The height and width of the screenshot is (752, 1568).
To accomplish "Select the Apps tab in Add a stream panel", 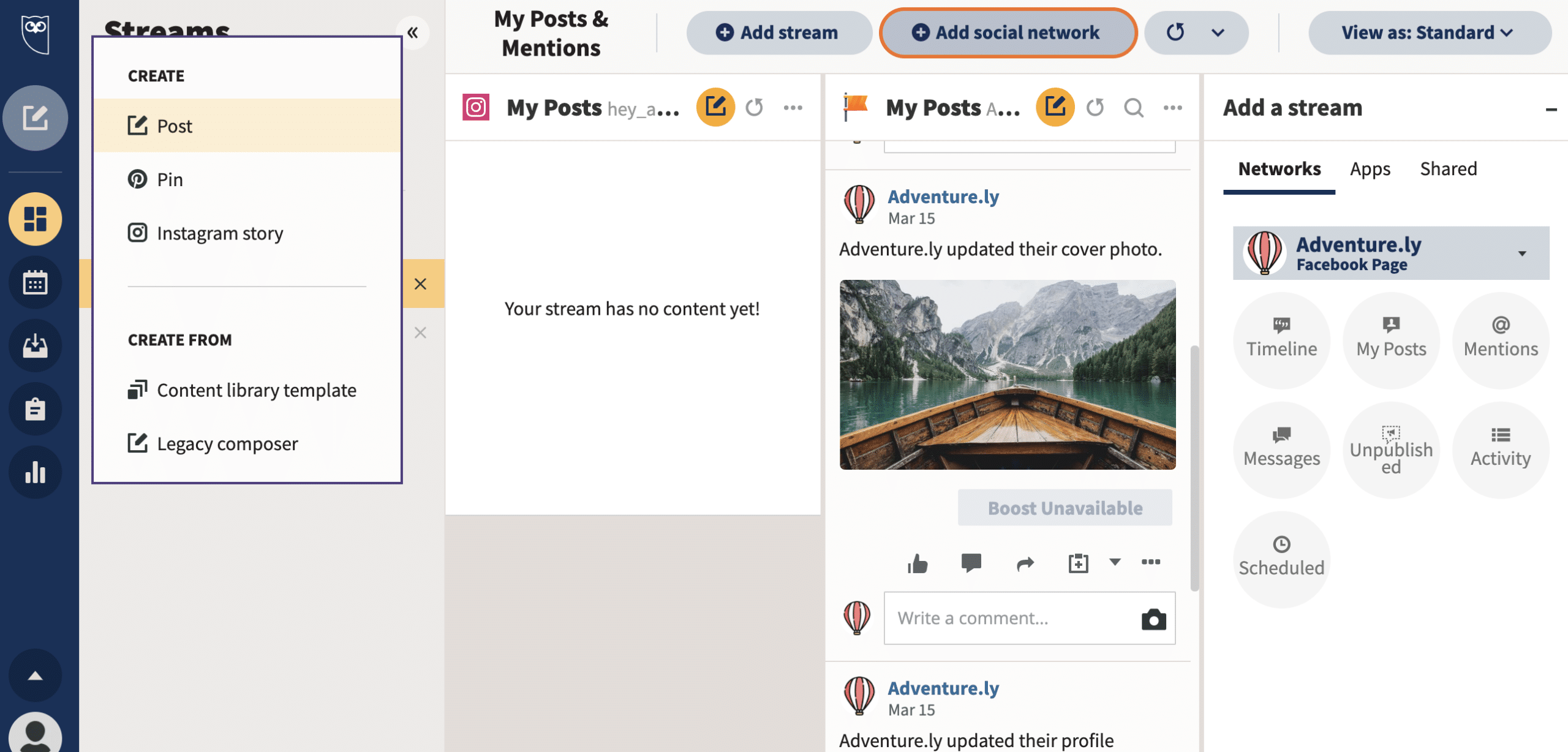I will click(1370, 168).
